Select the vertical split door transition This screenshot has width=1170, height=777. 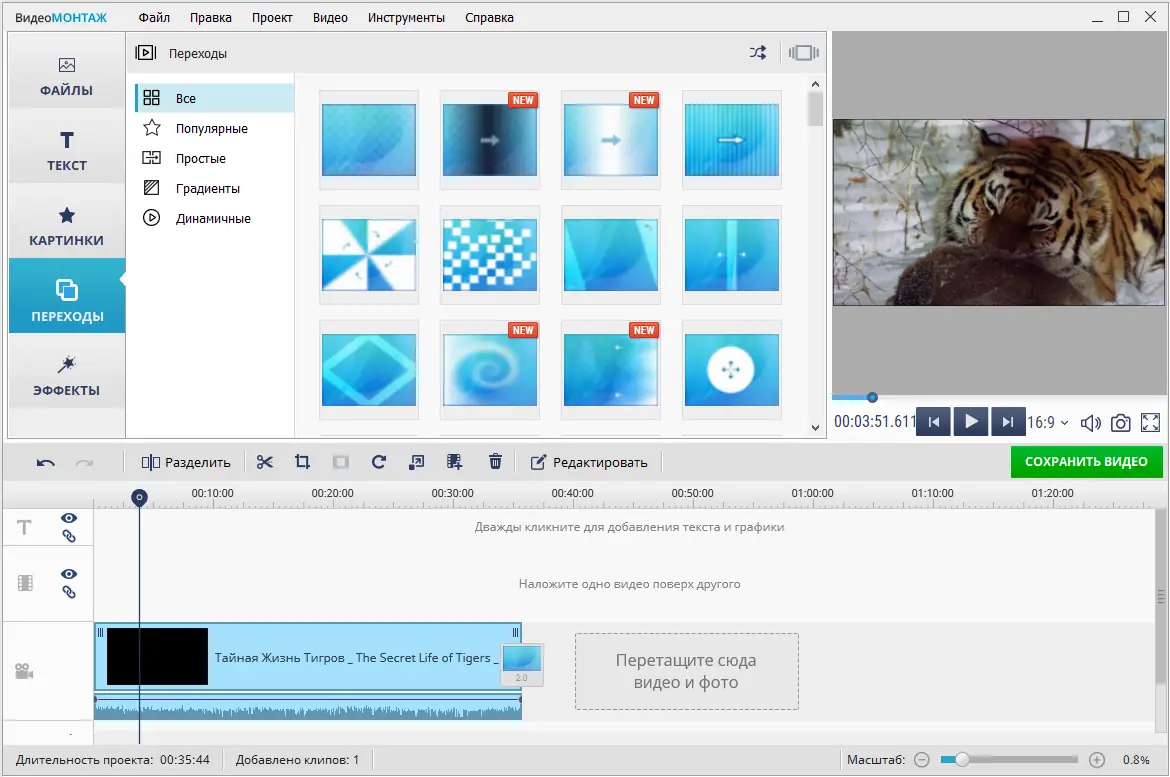click(x=731, y=255)
